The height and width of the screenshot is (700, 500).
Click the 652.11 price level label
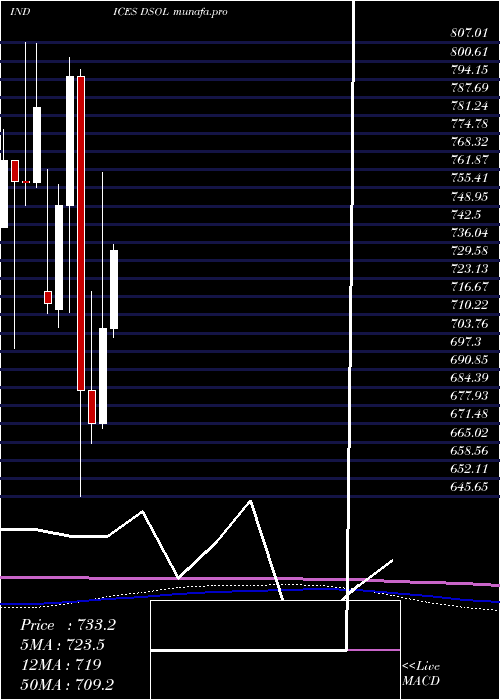[x=469, y=468]
